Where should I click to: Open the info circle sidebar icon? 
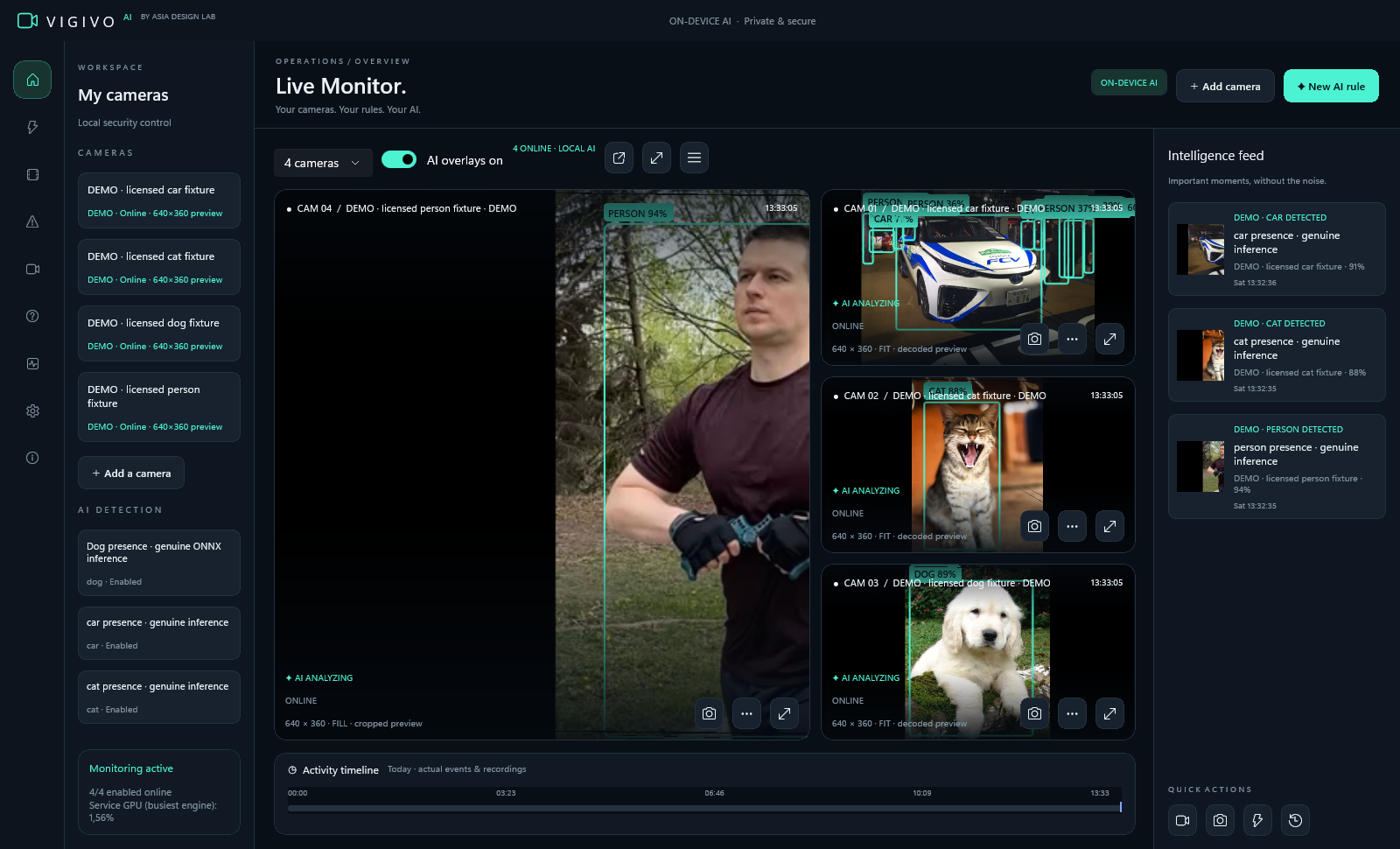coord(32,458)
